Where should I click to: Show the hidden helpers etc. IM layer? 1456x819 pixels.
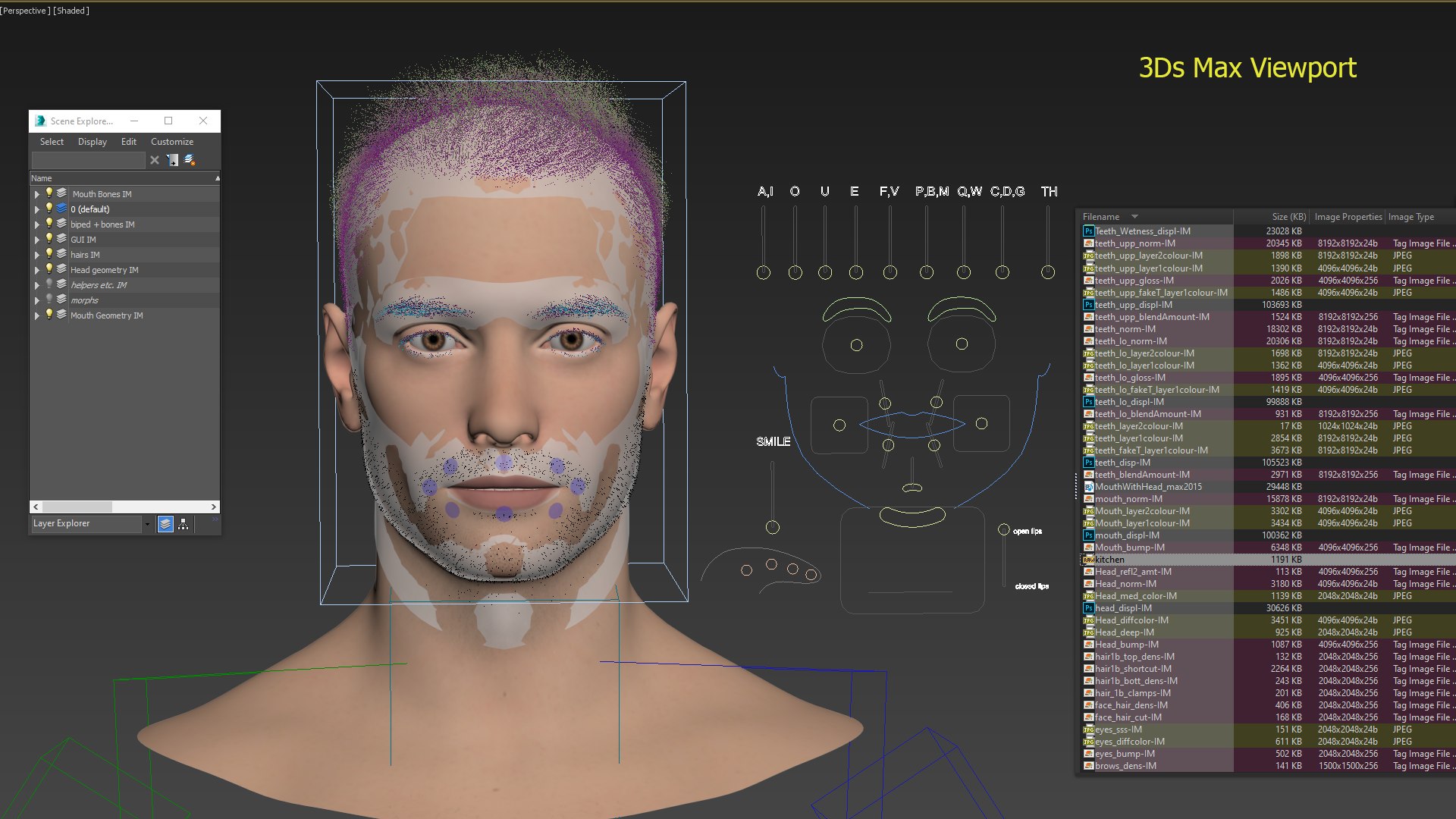click(49, 284)
